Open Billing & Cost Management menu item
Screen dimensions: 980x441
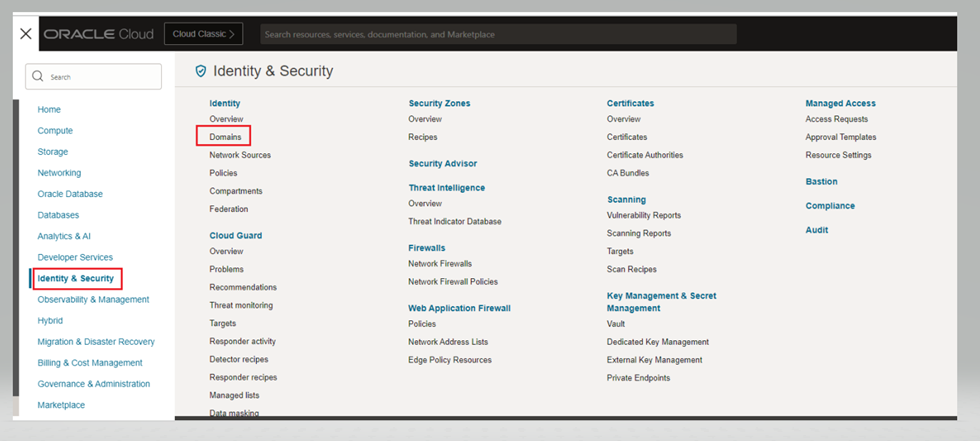tap(90, 363)
